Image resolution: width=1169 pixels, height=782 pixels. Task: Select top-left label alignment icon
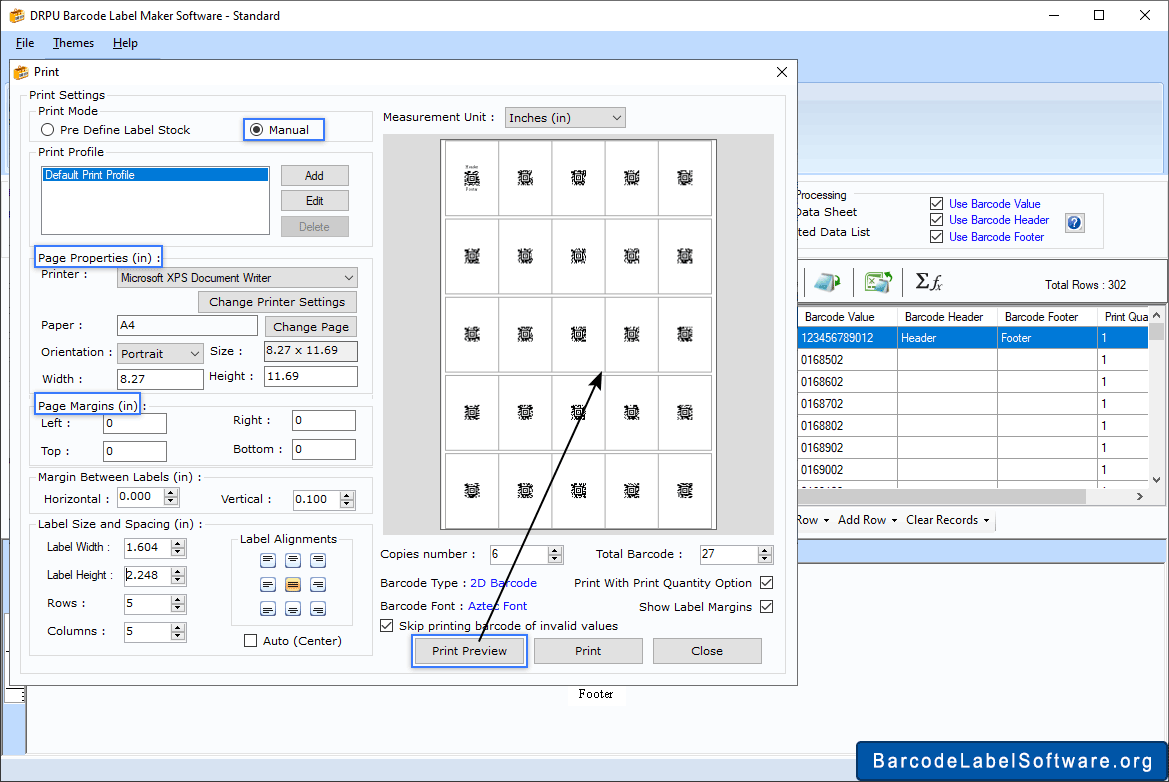coord(268,560)
